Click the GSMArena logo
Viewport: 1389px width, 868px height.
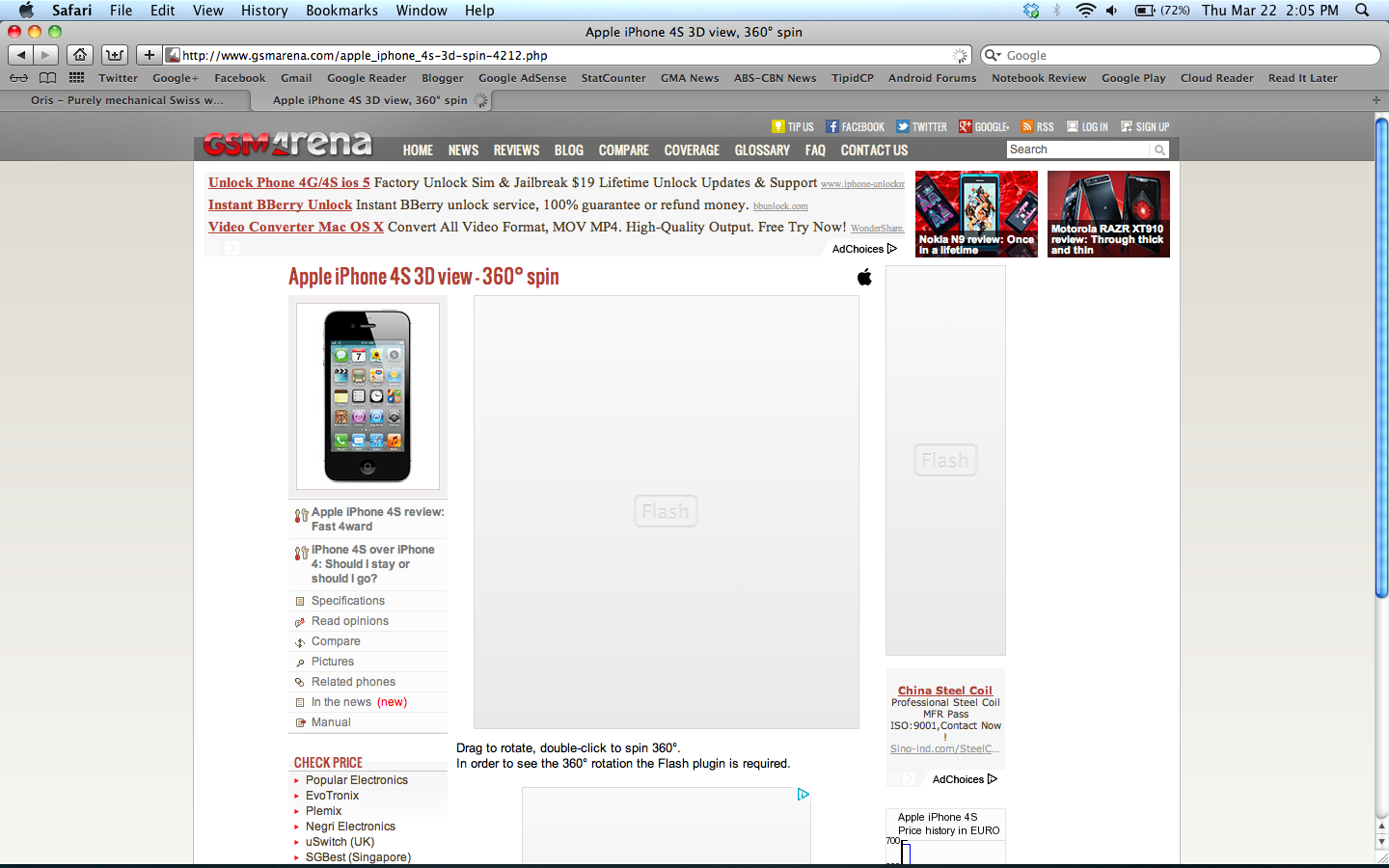(x=287, y=145)
